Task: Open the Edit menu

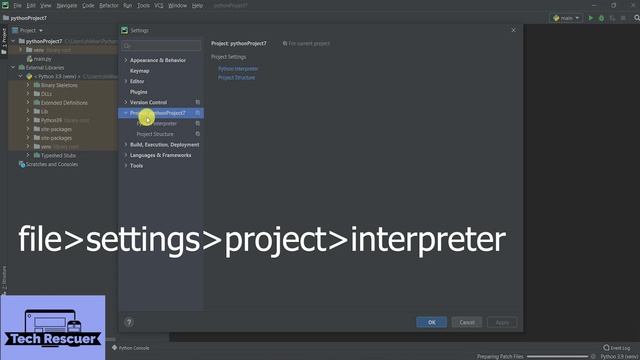Action: point(31,6)
